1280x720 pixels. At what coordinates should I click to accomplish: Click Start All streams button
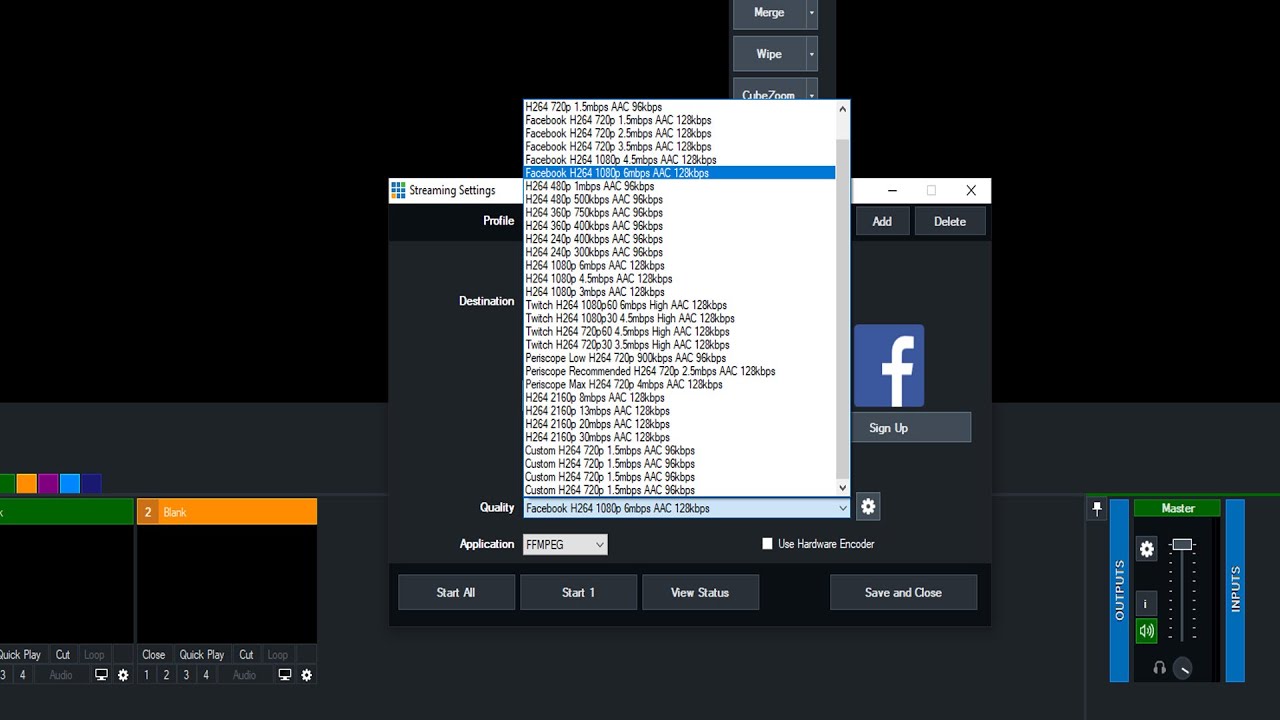pos(456,592)
